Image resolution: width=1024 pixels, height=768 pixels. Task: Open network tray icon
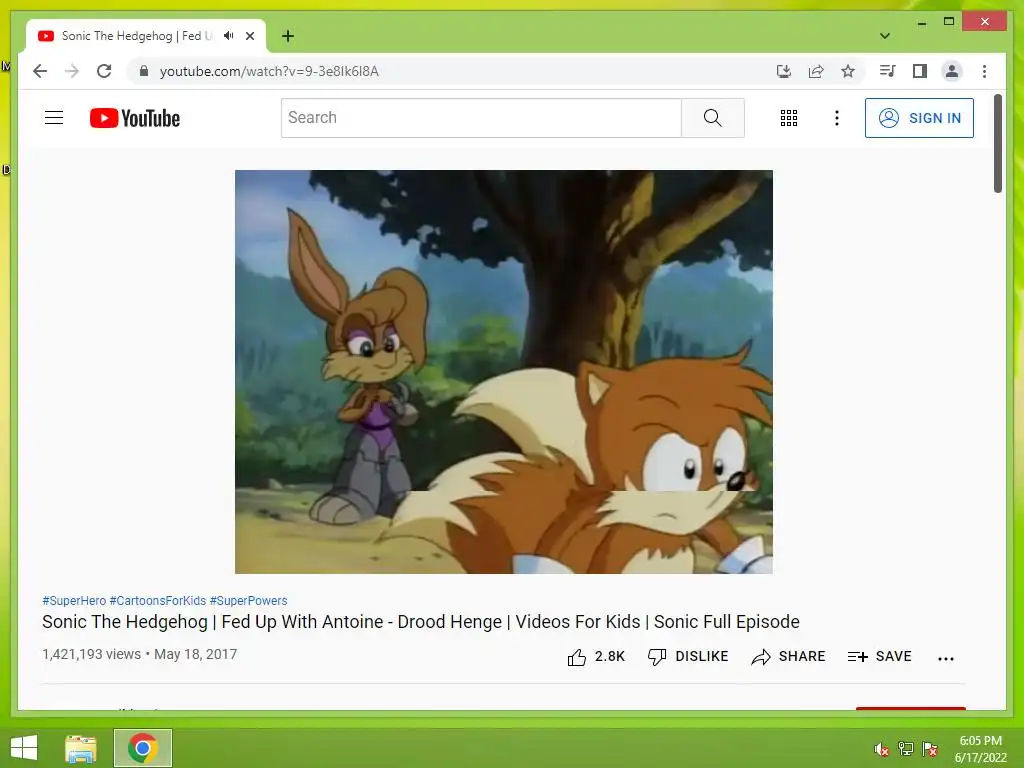(906, 749)
